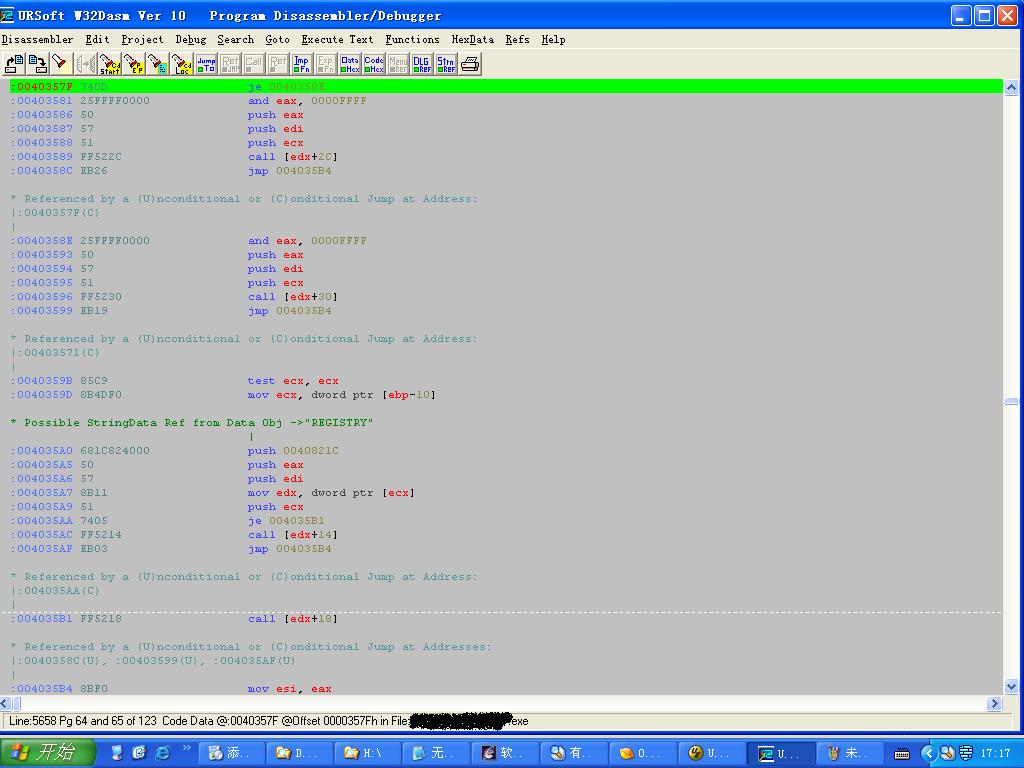Select the call [edx+18] line

(506, 618)
